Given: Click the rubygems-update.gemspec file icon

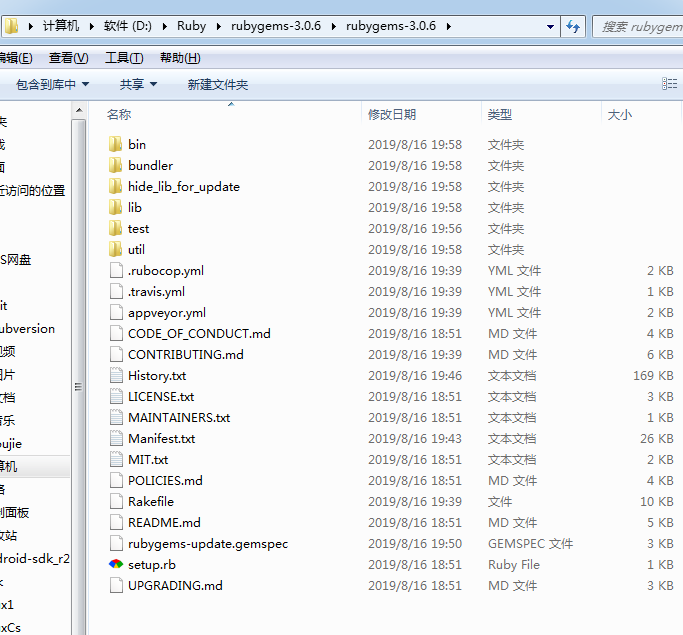Looking at the screenshot, I should tap(116, 544).
